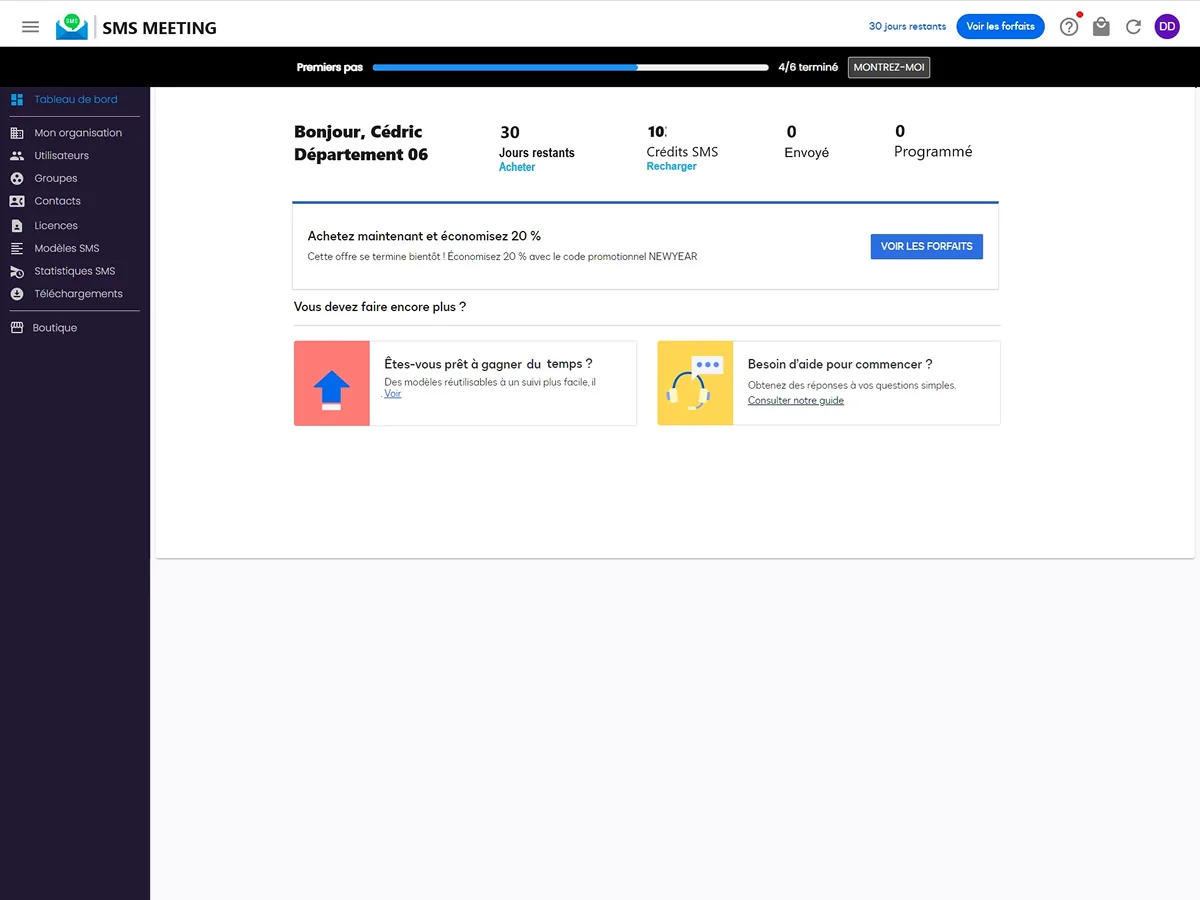
Task: Click blue VOIR LES FORFAITS promo button
Action: pos(927,246)
